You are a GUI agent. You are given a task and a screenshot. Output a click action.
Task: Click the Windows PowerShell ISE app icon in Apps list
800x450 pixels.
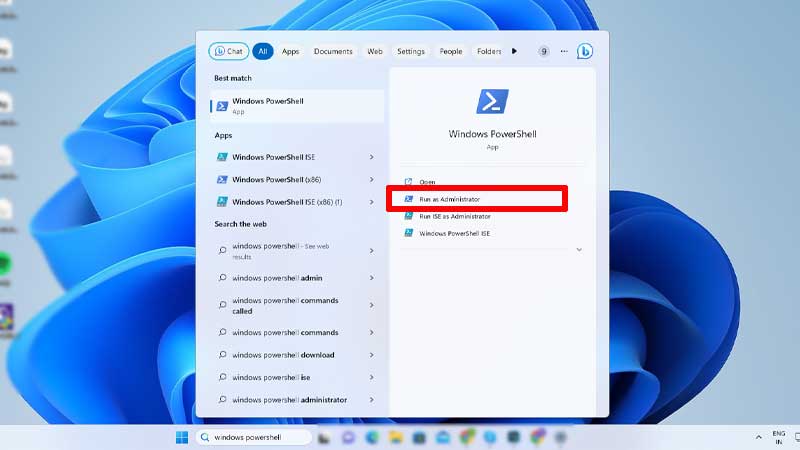(222, 157)
